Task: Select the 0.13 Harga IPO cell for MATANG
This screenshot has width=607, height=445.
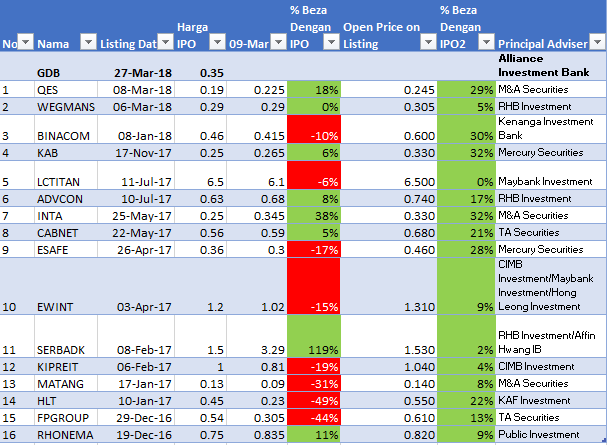Action: click(201, 383)
